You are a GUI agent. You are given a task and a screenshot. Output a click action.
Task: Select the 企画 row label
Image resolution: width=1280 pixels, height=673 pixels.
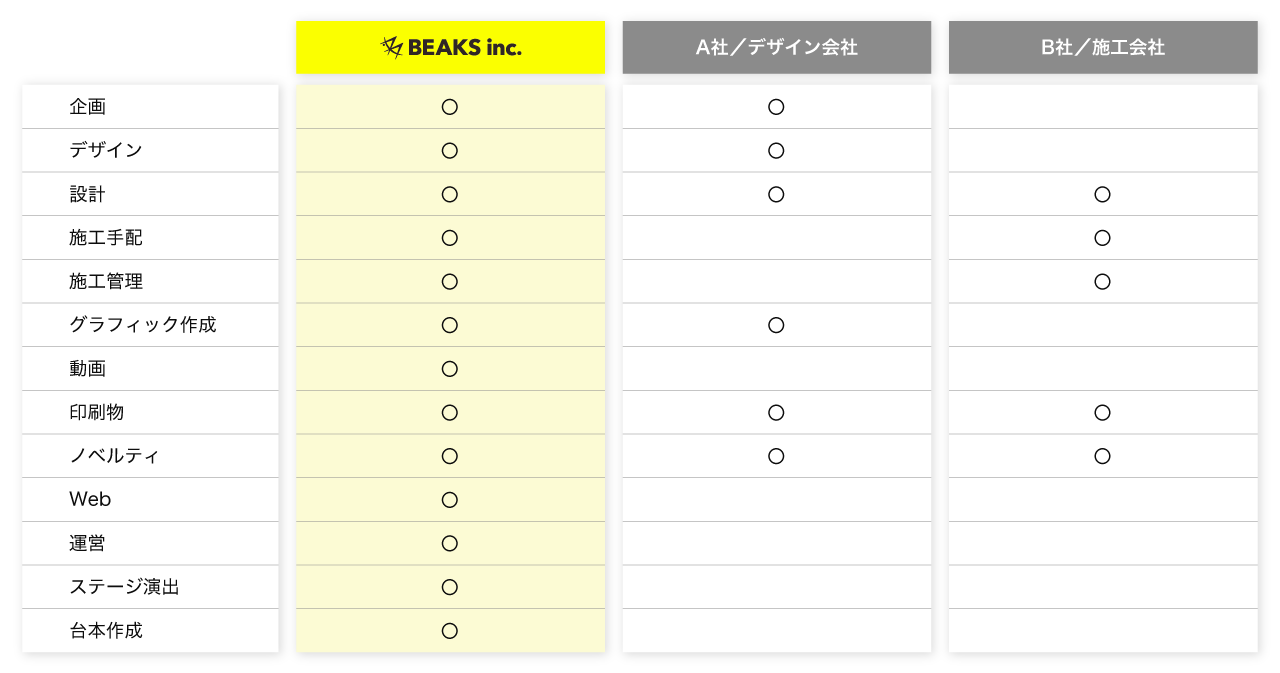click(88, 107)
